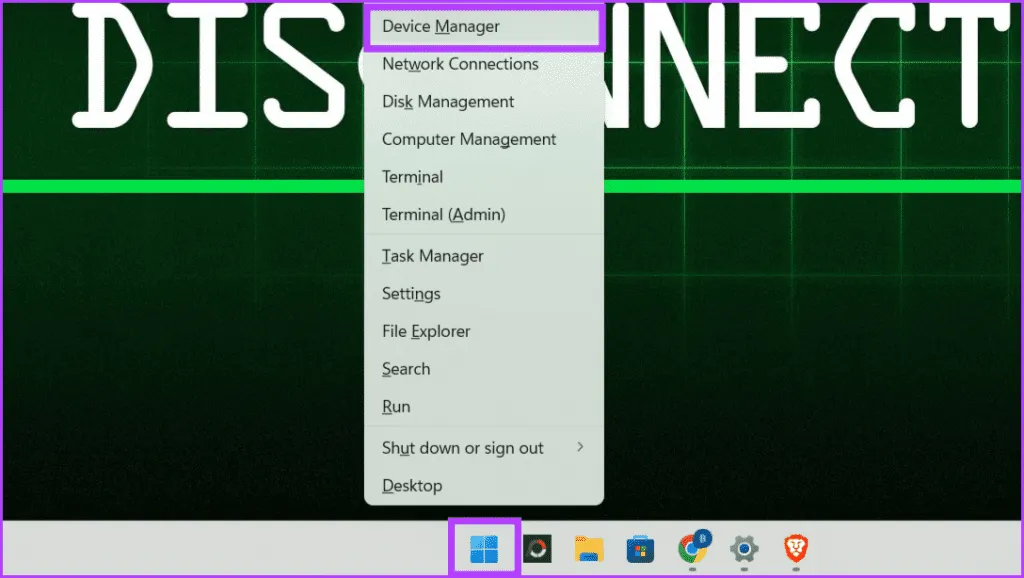Launch Microsoft Store from the taskbar

click(640, 548)
